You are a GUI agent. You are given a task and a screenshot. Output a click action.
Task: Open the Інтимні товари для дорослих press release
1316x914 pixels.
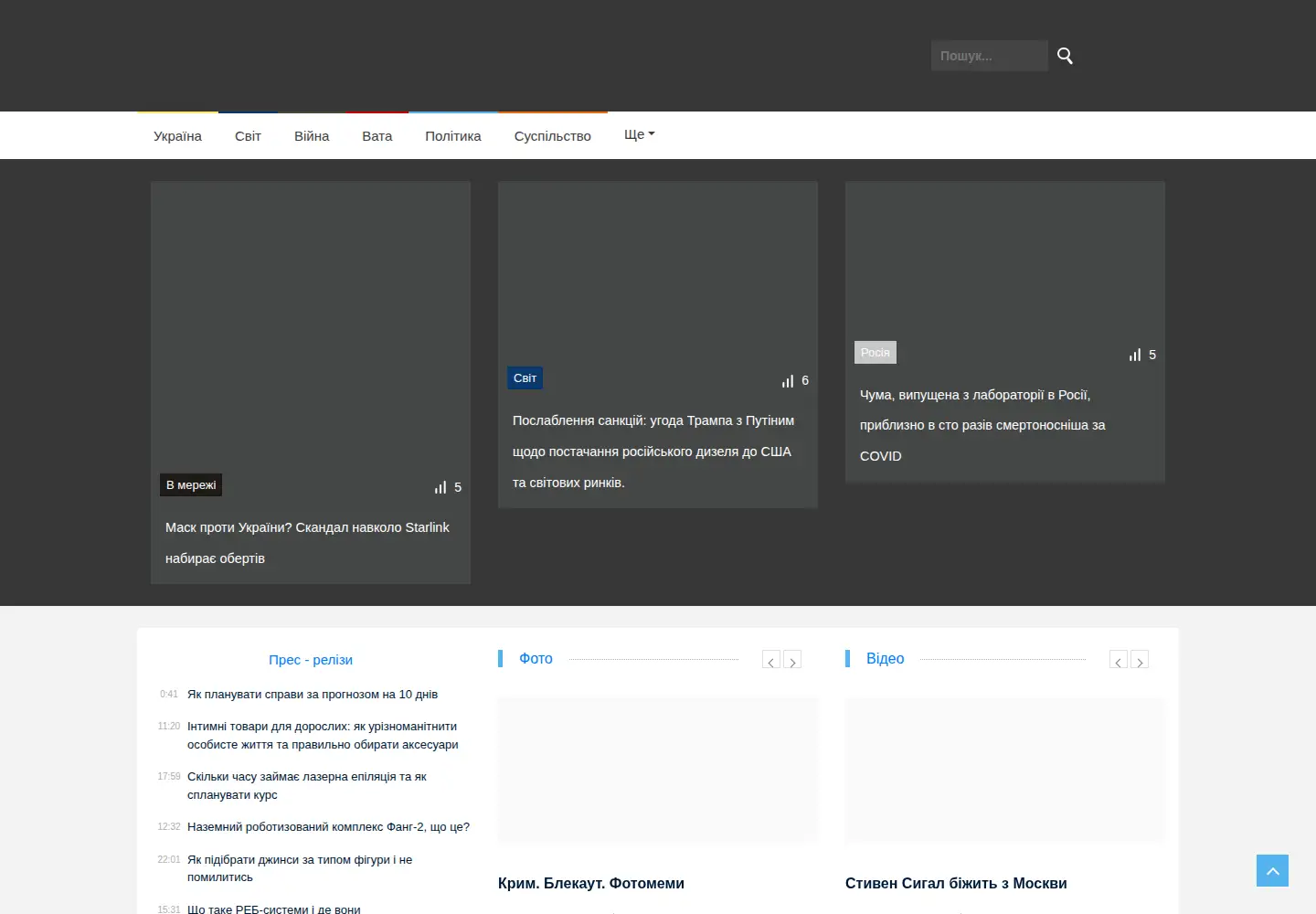click(x=323, y=736)
